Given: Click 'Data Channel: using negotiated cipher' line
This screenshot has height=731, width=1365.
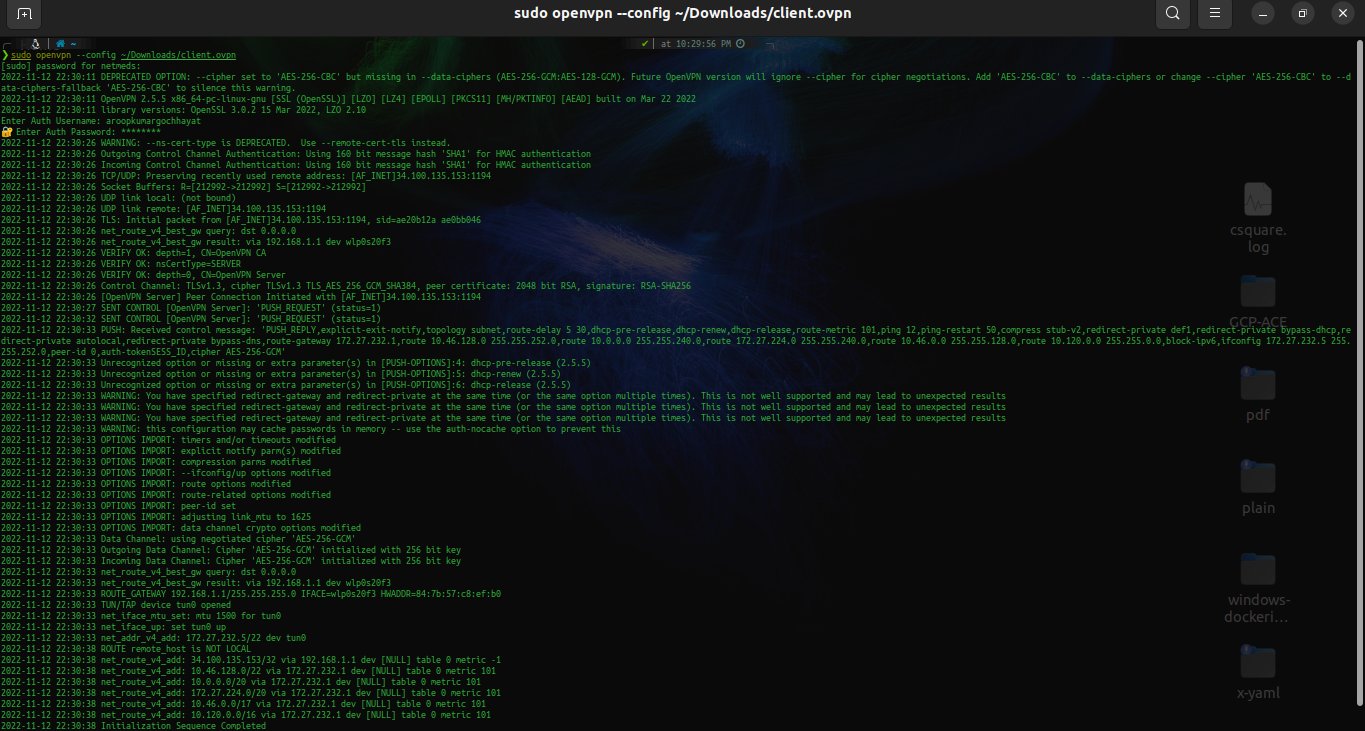Looking at the screenshot, I should [x=179, y=539].
